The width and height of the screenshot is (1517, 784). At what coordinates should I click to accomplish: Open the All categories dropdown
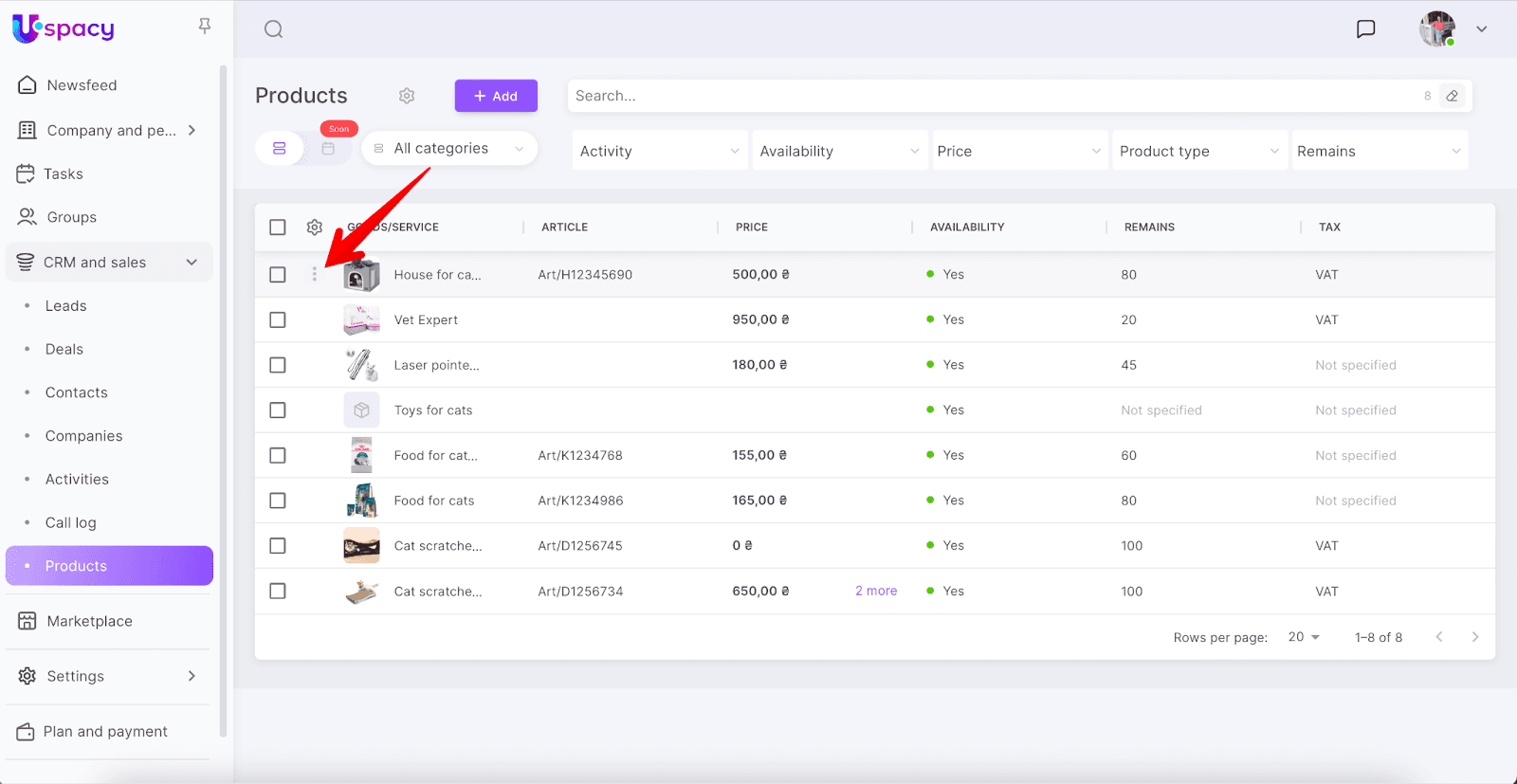(x=449, y=149)
